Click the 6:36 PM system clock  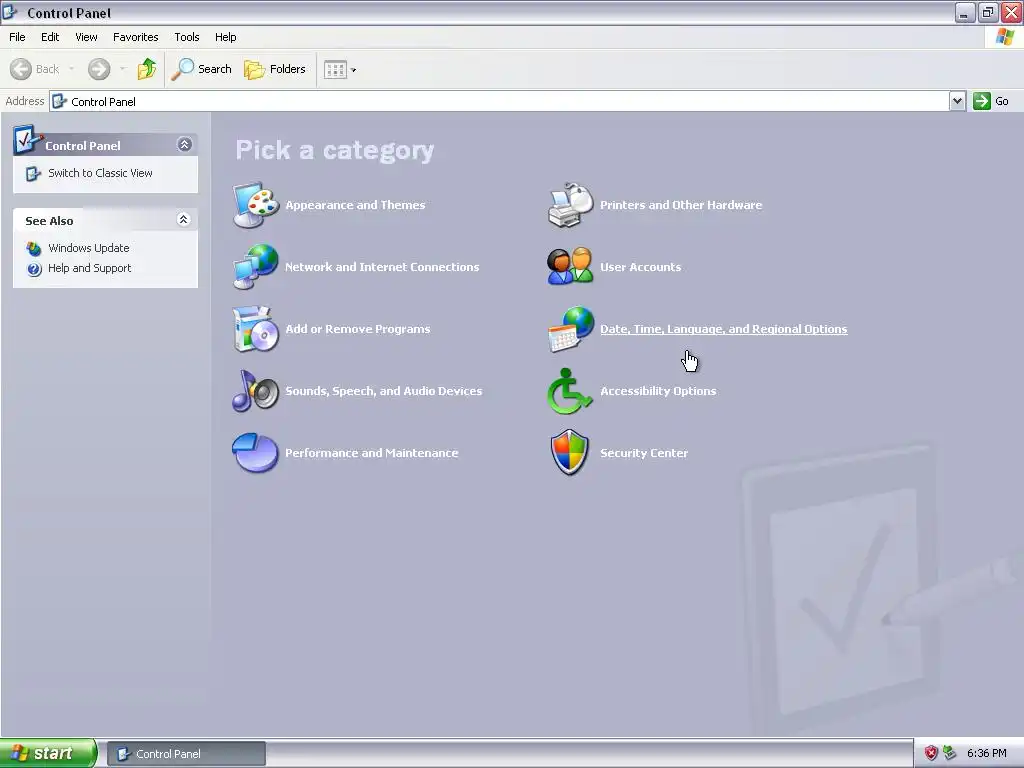point(986,754)
